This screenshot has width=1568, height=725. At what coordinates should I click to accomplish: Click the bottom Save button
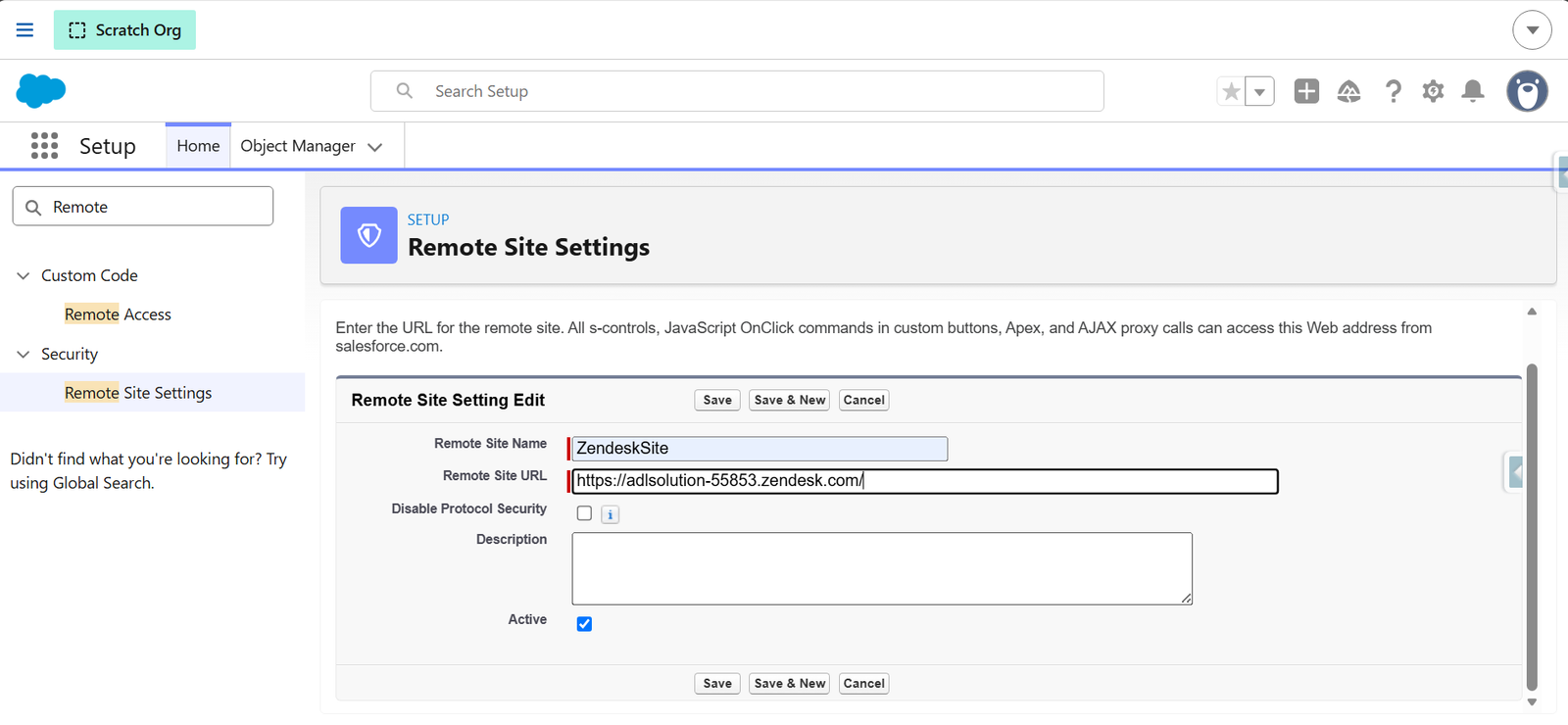717,684
